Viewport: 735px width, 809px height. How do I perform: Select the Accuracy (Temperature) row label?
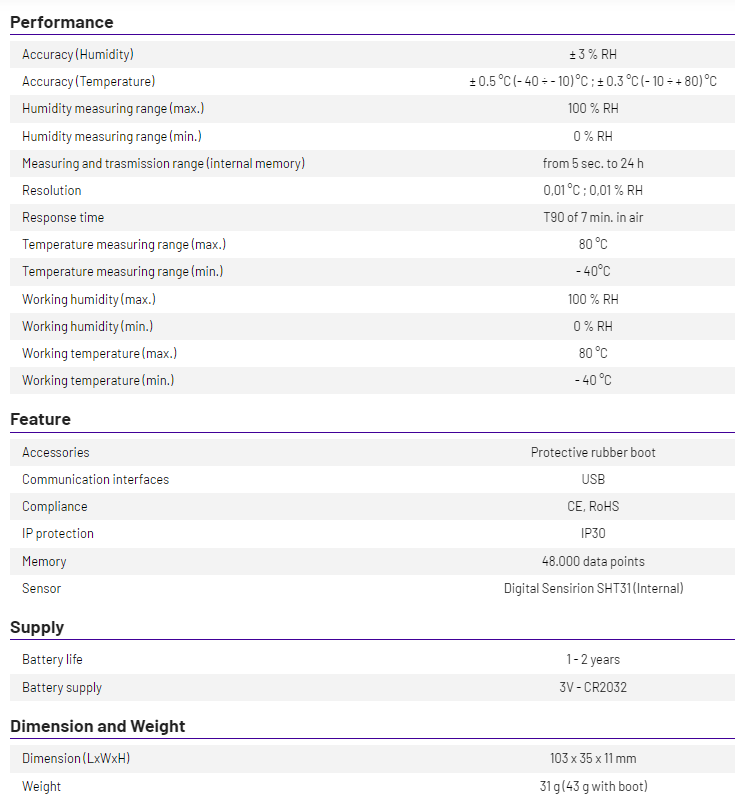pyautogui.click(x=89, y=82)
